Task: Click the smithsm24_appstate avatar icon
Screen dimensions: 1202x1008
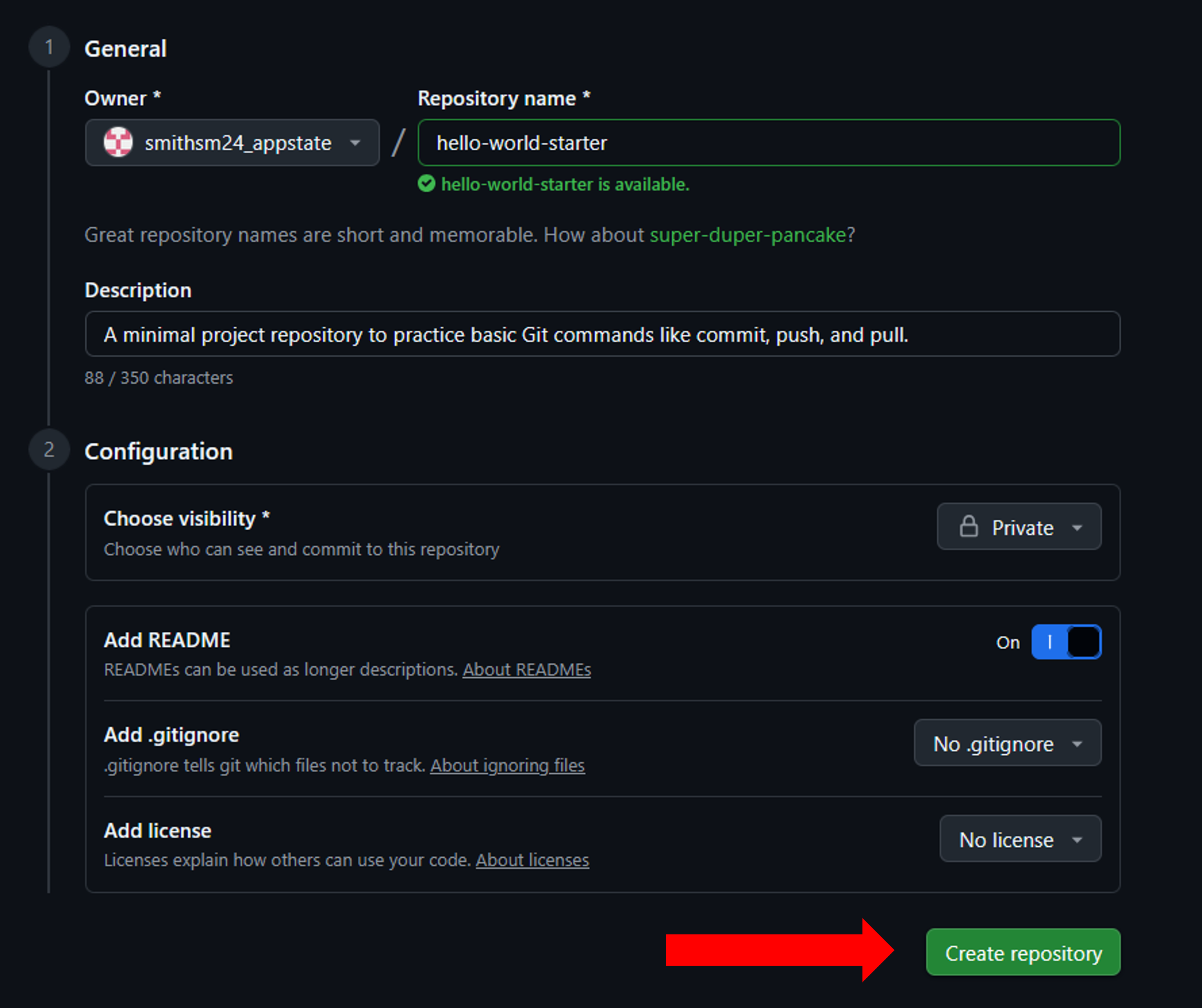Action: pyautogui.click(x=117, y=143)
